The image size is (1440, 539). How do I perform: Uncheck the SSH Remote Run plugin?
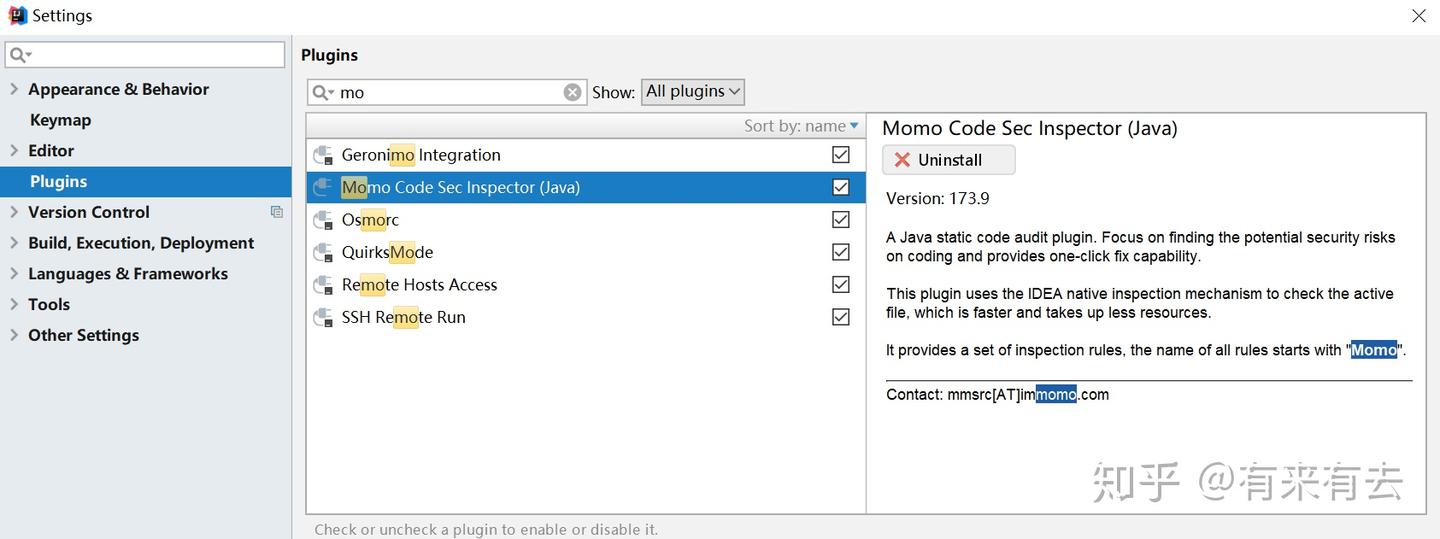click(x=841, y=317)
